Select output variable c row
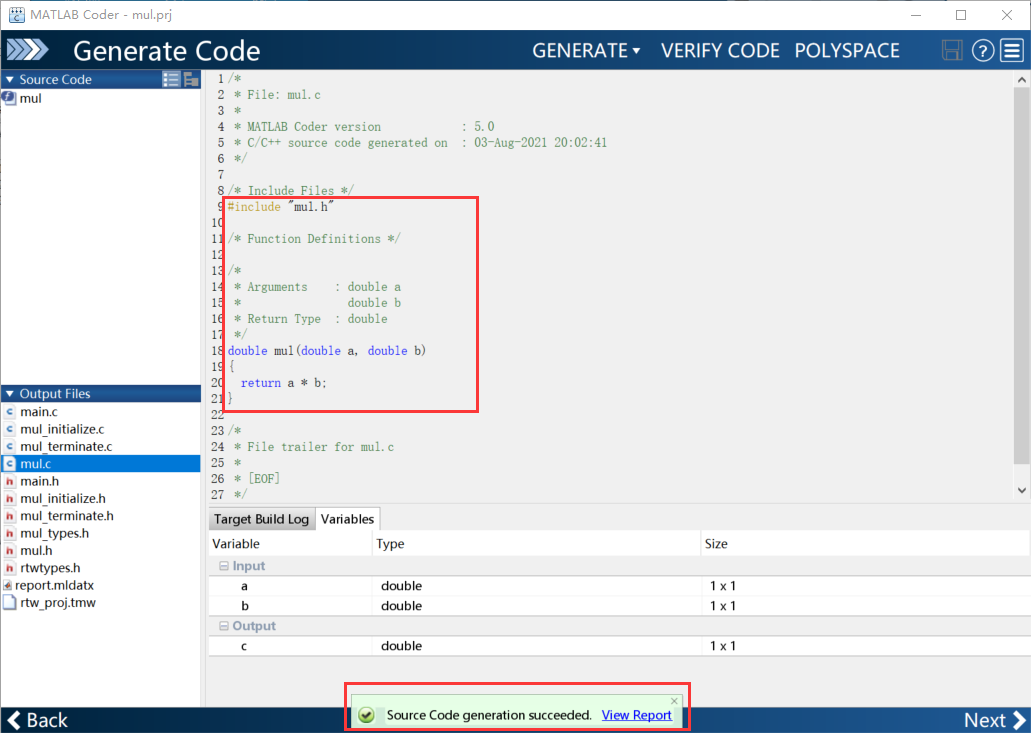This screenshot has width=1031, height=733. pyautogui.click(x=619, y=646)
